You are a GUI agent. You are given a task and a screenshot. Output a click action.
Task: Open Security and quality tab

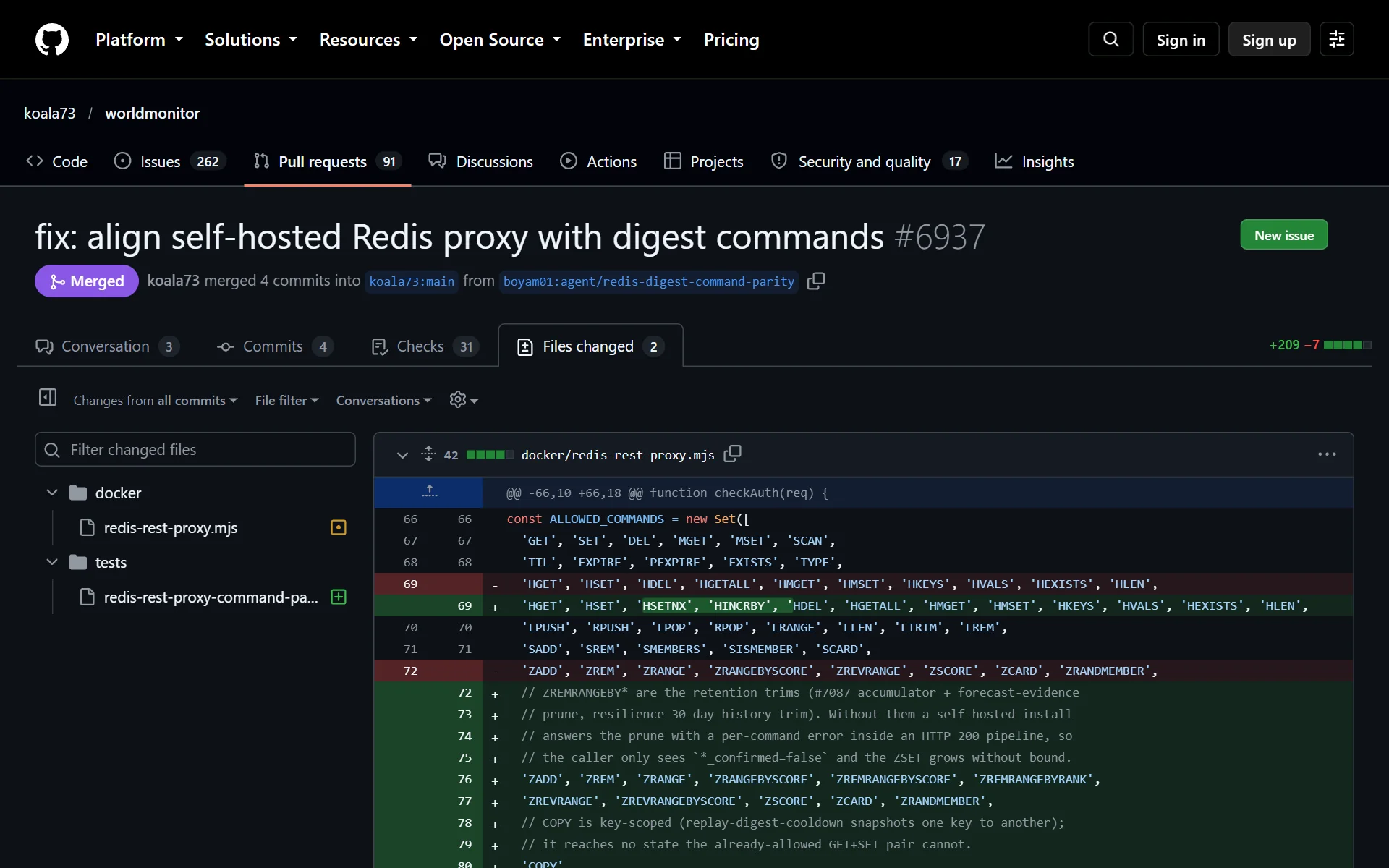pyautogui.click(x=870, y=161)
